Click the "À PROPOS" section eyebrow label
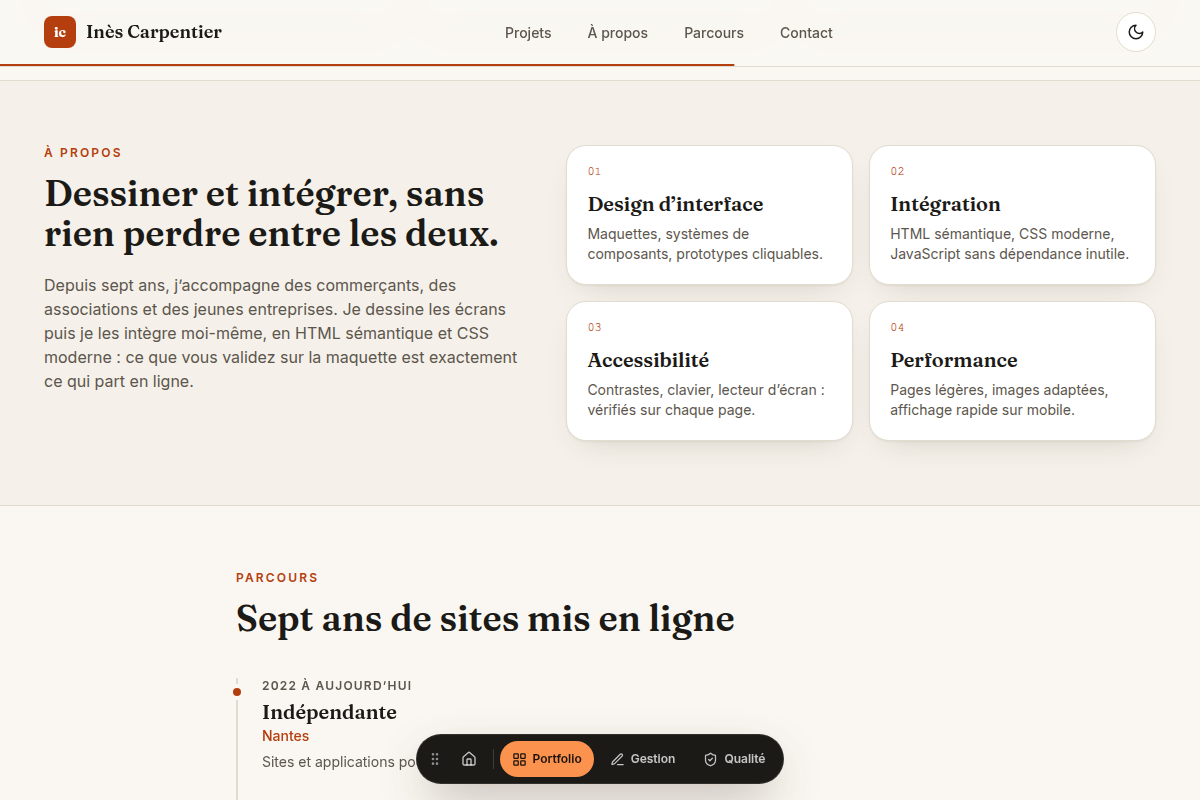Viewport: 1200px width, 800px height. click(83, 153)
